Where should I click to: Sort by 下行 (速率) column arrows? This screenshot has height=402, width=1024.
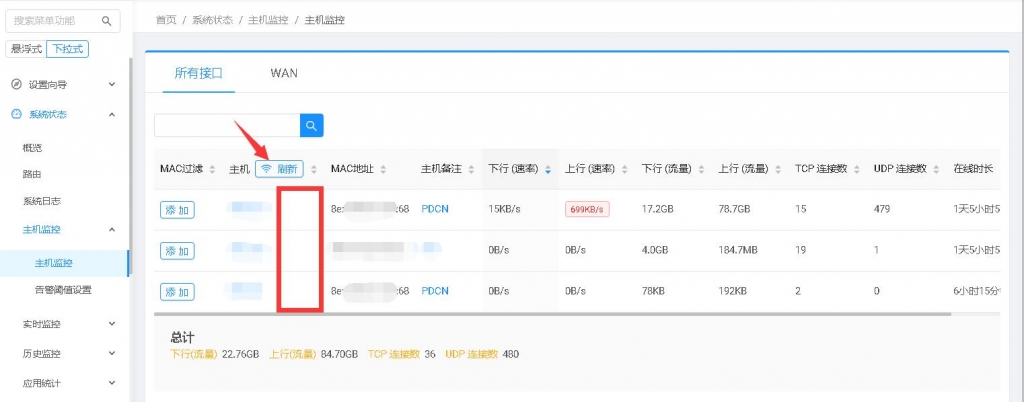click(x=548, y=170)
